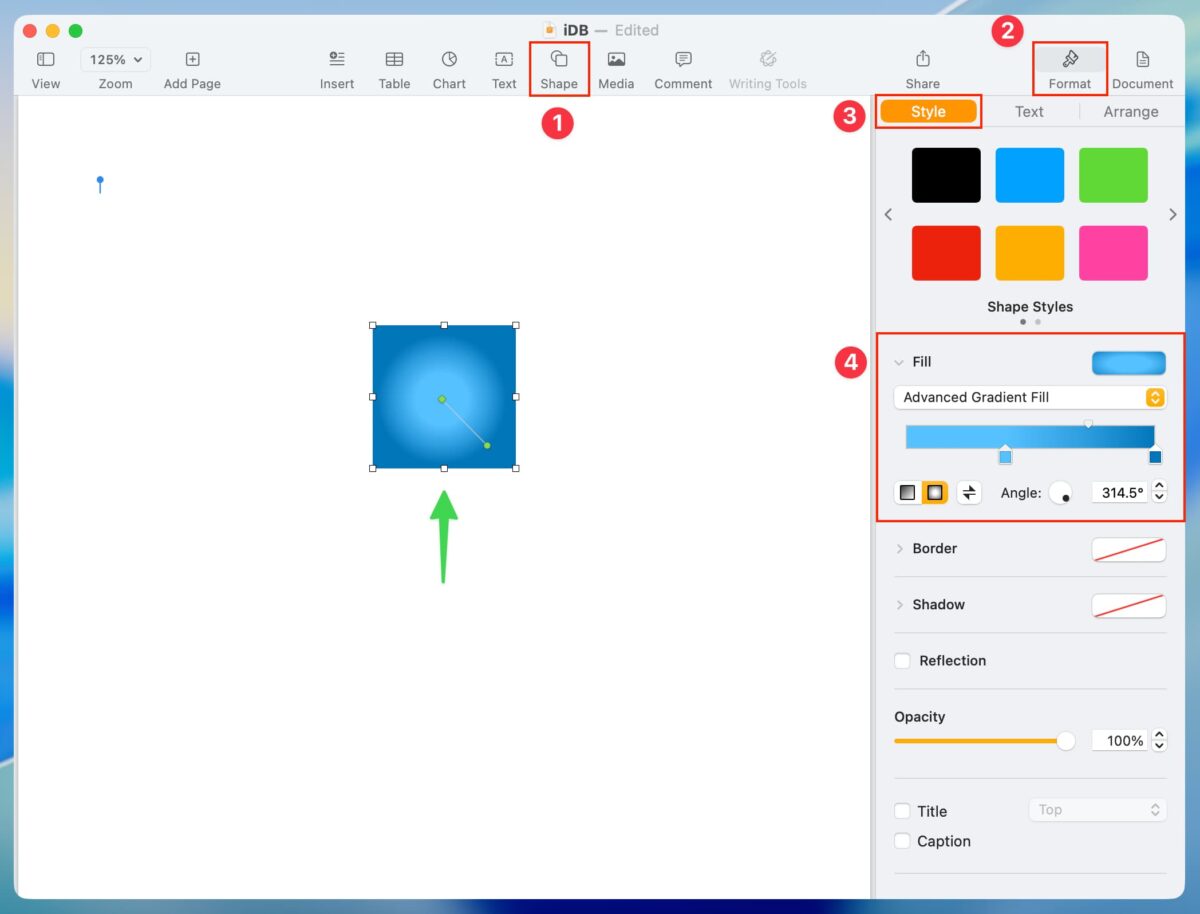Collapse the Fill section
1200x914 pixels.
[x=899, y=362]
